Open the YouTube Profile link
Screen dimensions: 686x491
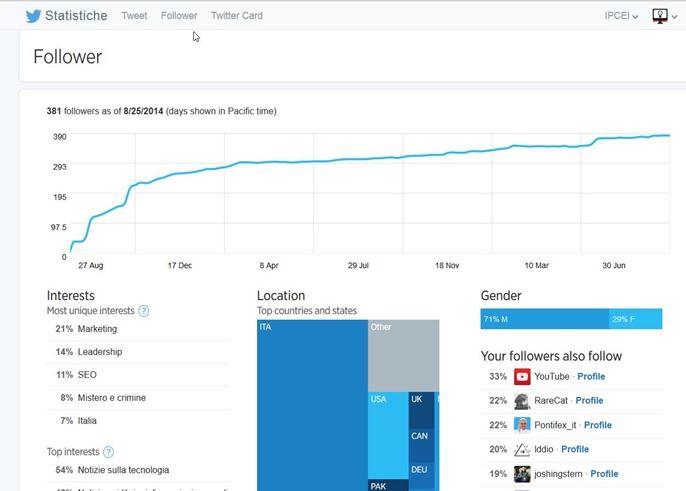tap(591, 376)
